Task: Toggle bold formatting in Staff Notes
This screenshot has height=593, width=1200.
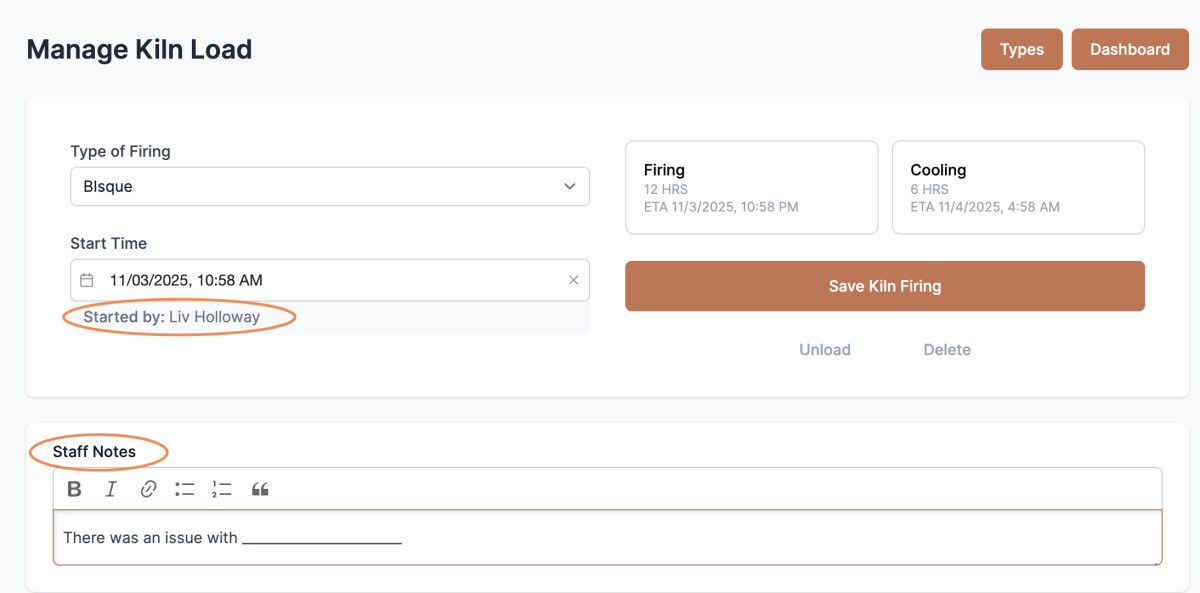Action: pos(74,489)
